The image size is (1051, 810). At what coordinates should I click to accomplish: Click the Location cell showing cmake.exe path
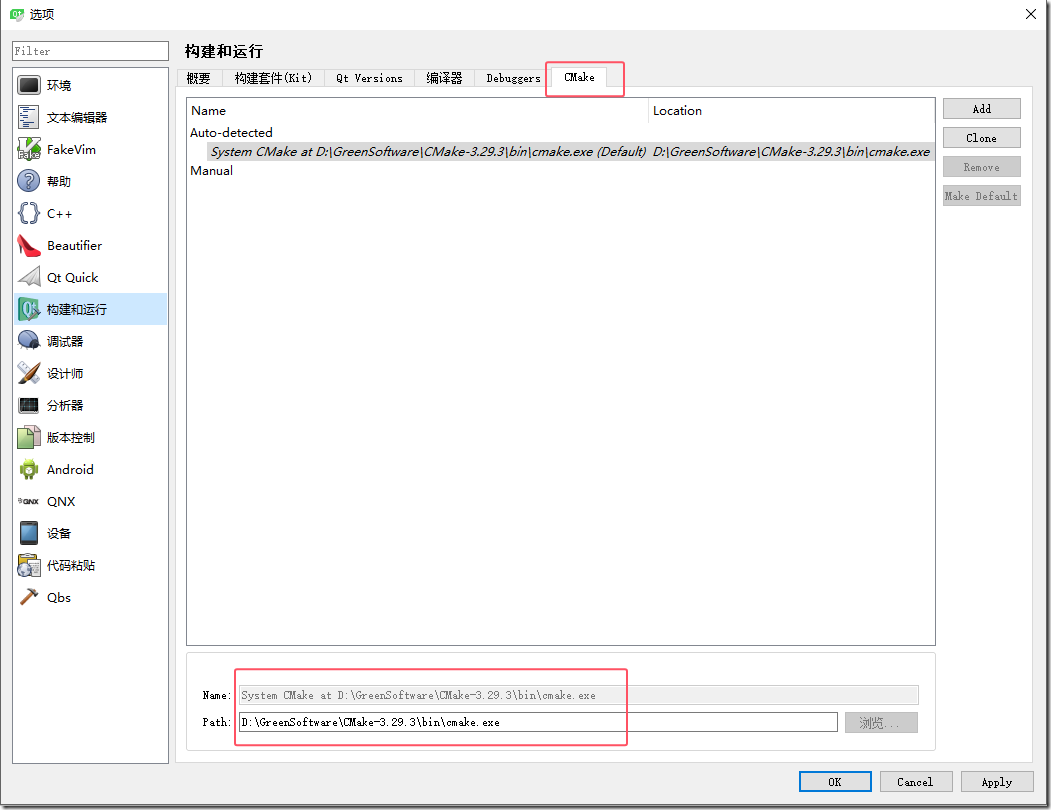(x=792, y=152)
